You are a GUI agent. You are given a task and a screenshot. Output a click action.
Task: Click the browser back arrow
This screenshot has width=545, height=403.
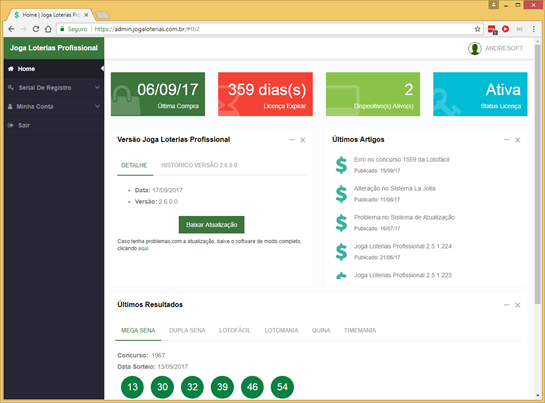coord(11,29)
